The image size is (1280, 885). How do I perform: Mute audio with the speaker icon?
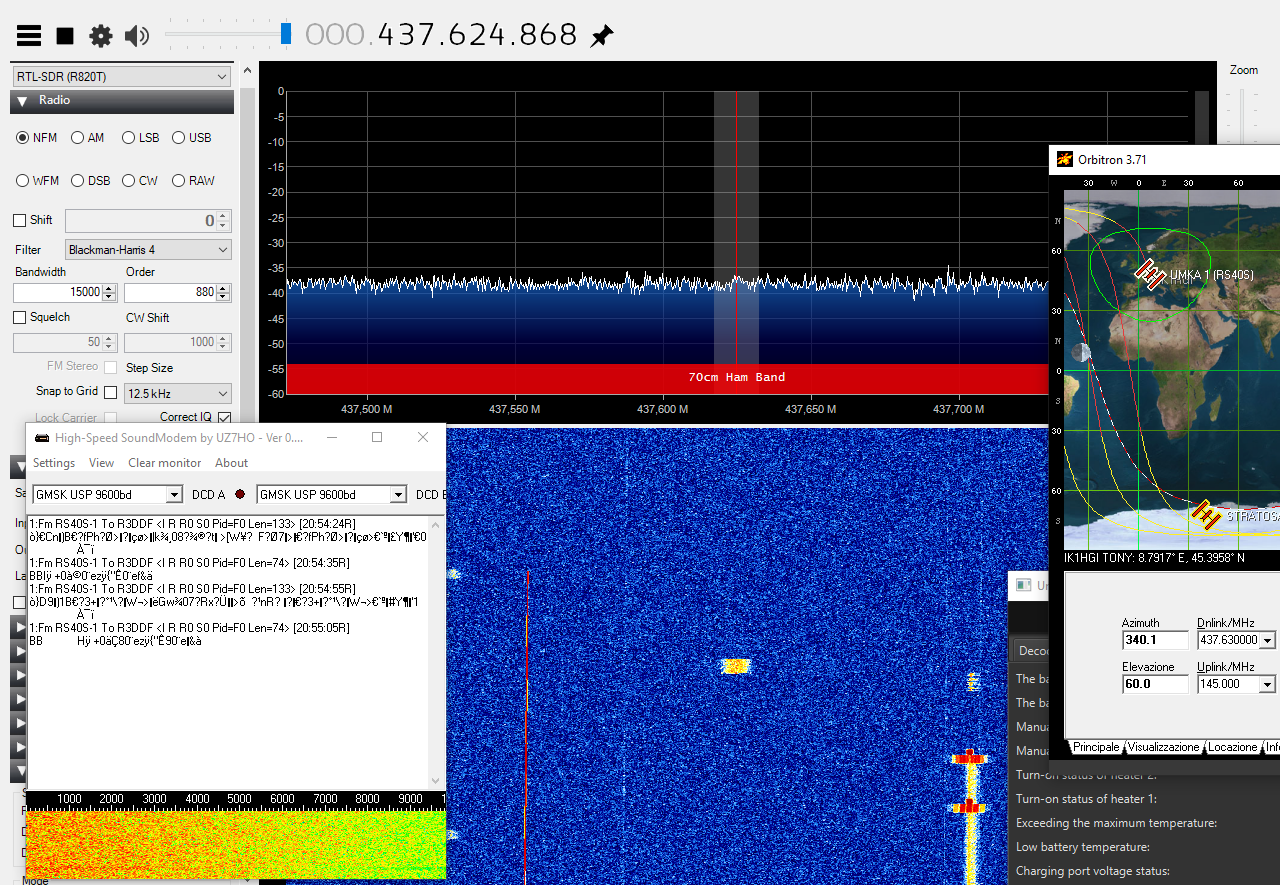pos(136,36)
